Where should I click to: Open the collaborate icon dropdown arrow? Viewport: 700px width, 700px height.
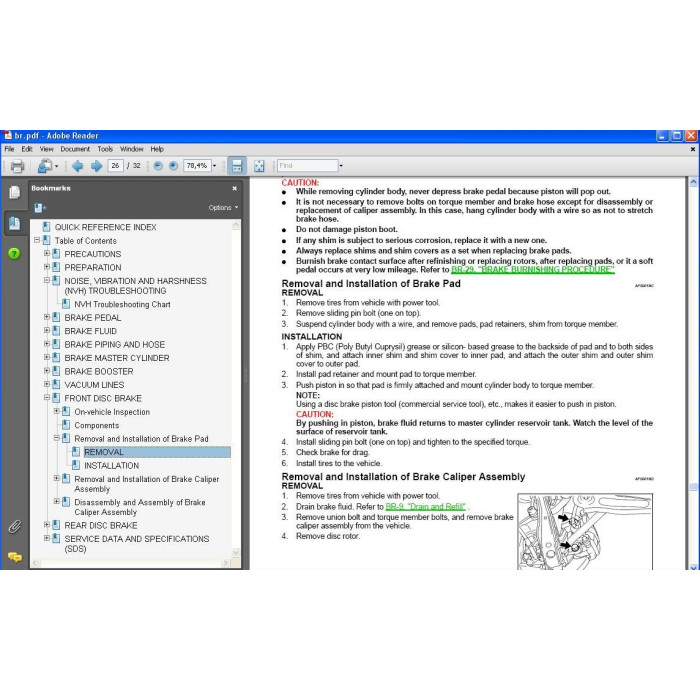point(56,167)
